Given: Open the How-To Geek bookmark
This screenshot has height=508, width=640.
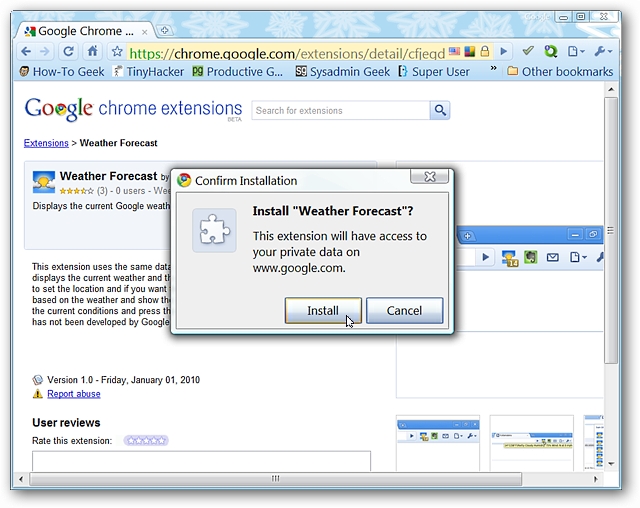Looking at the screenshot, I should click(x=62, y=72).
